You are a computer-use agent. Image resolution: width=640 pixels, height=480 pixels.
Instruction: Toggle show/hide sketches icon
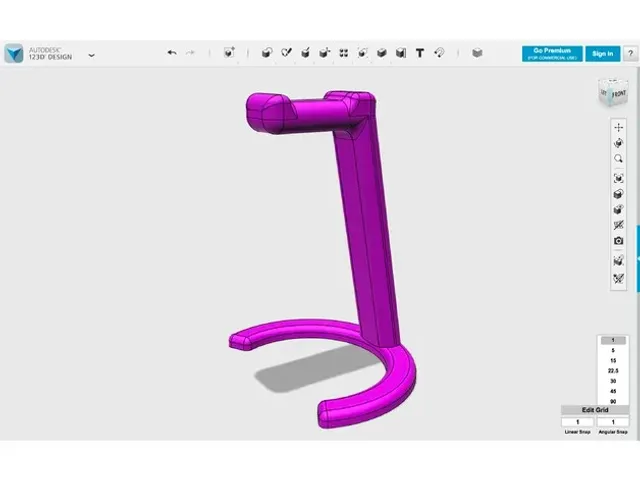(618, 225)
